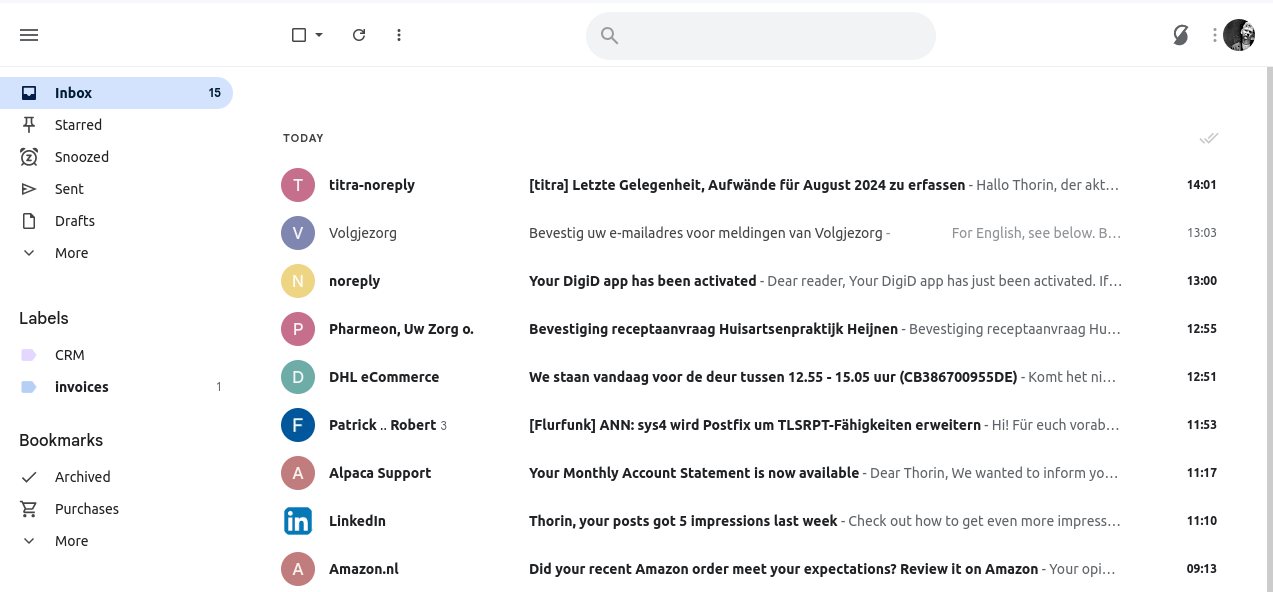
Task: Expand More under Bookmarks section
Action: coord(71,541)
